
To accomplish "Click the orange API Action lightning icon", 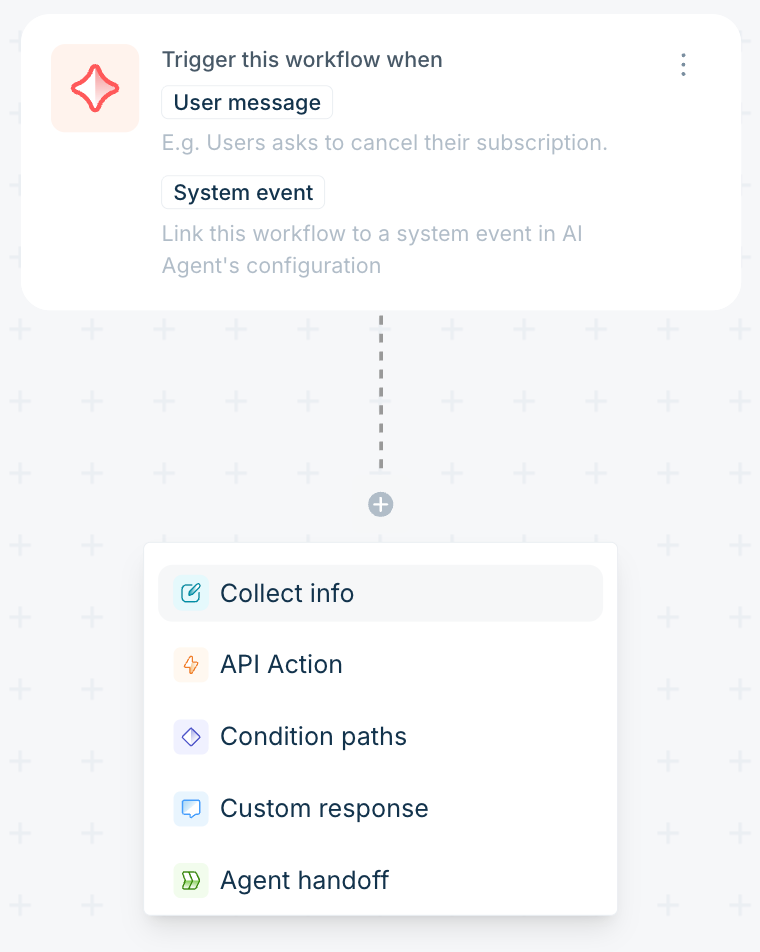I will 191,665.
